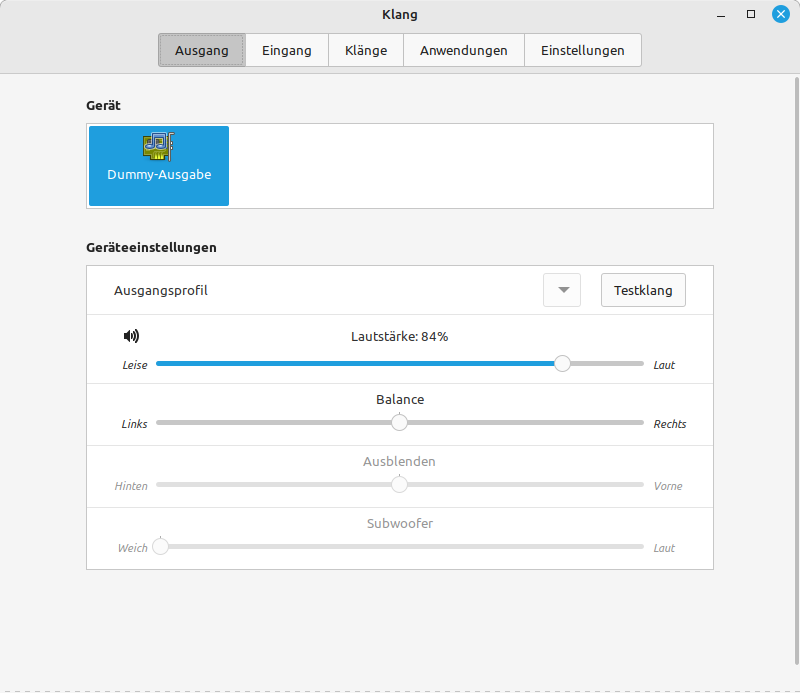This screenshot has width=800, height=693.
Task: Click the 'Leise' label at volume slider
Action: point(135,365)
